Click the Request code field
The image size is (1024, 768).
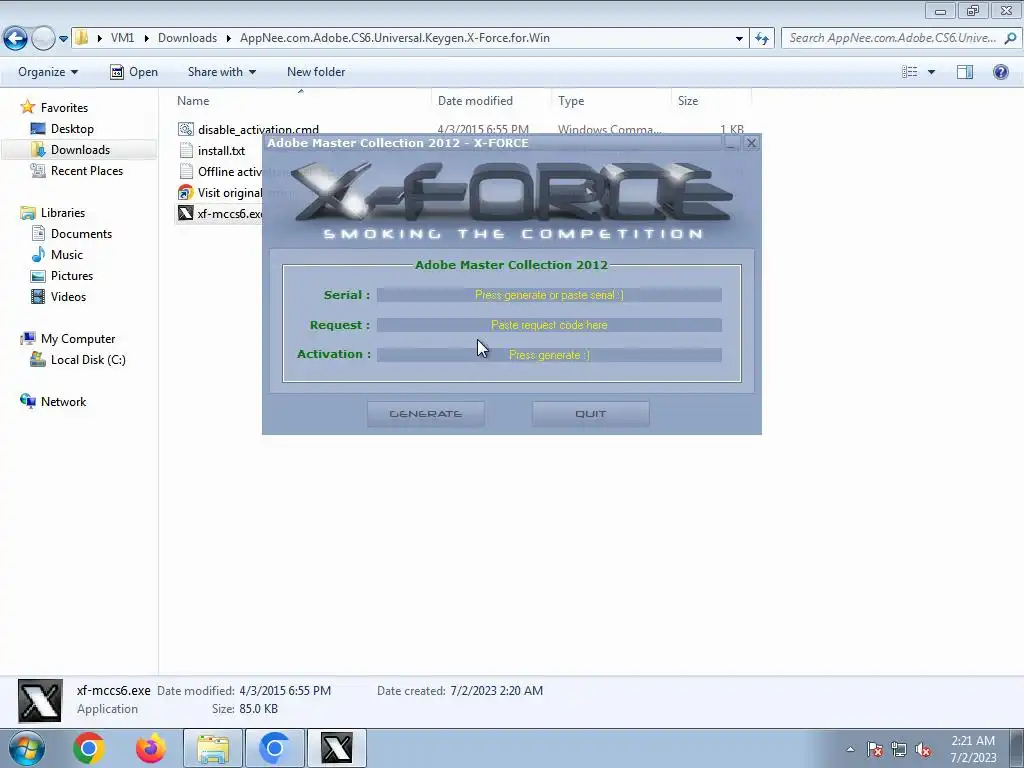point(549,325)
